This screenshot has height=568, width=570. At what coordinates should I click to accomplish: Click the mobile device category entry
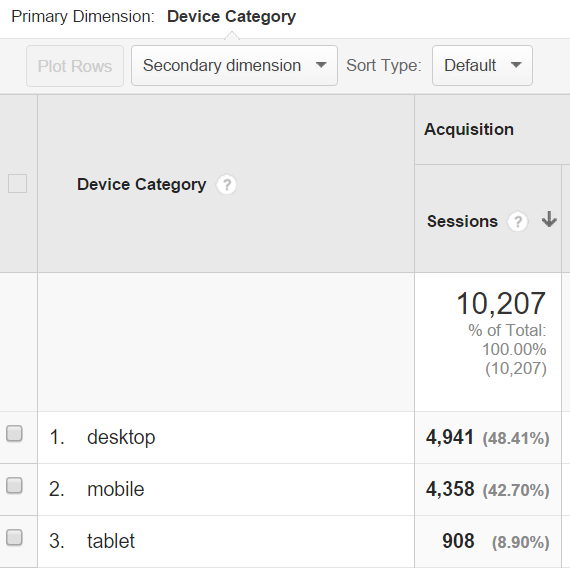tap(116, 489)
